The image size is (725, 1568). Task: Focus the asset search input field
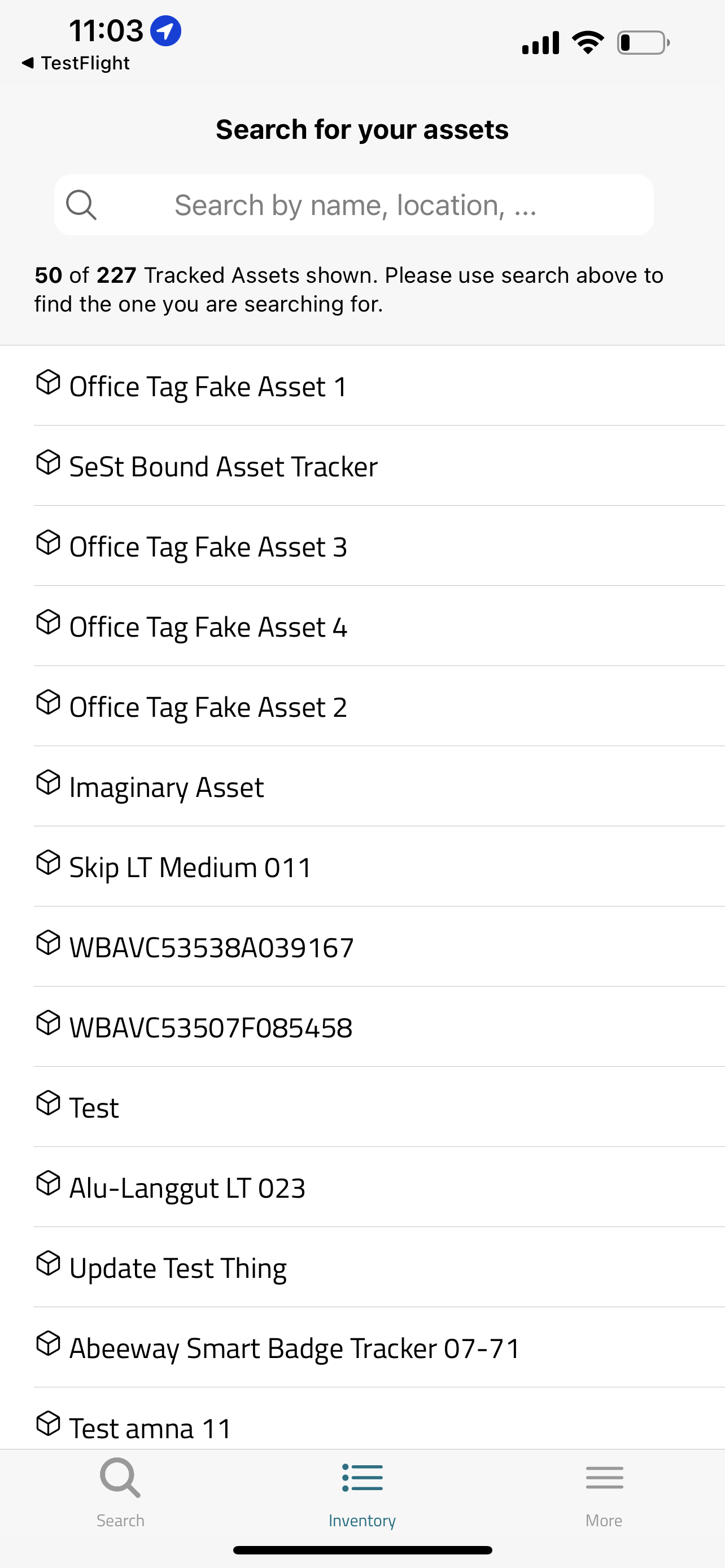pyautogui.click(x=355, y=205)
